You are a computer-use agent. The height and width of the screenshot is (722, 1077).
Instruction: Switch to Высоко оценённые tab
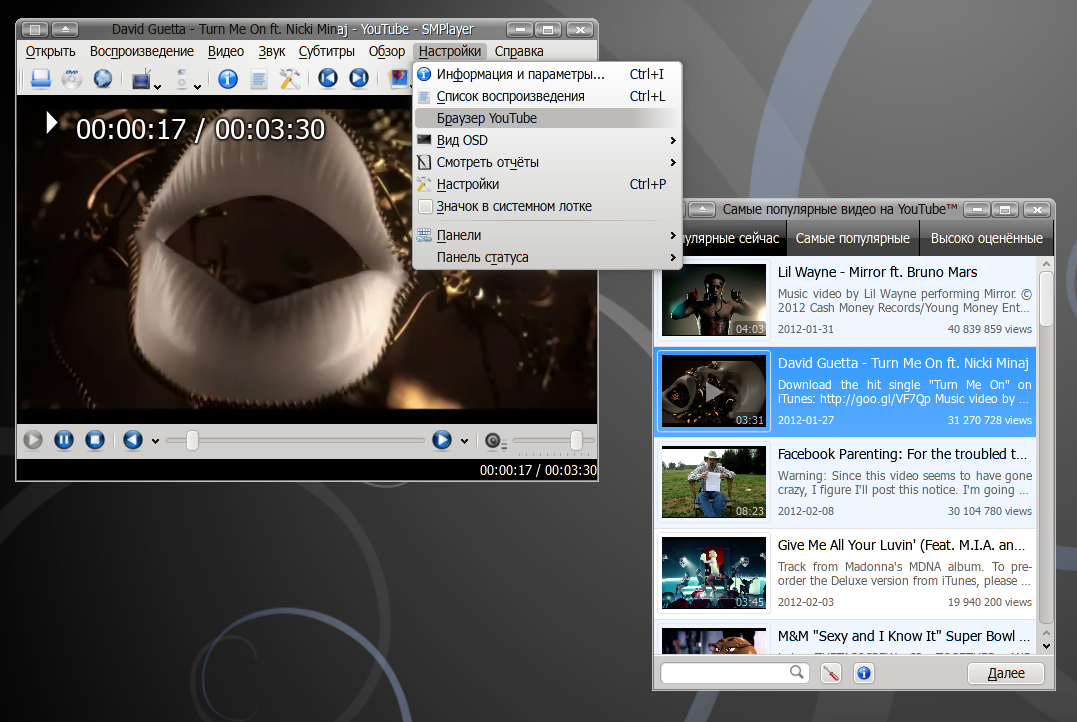pos(986,238)
